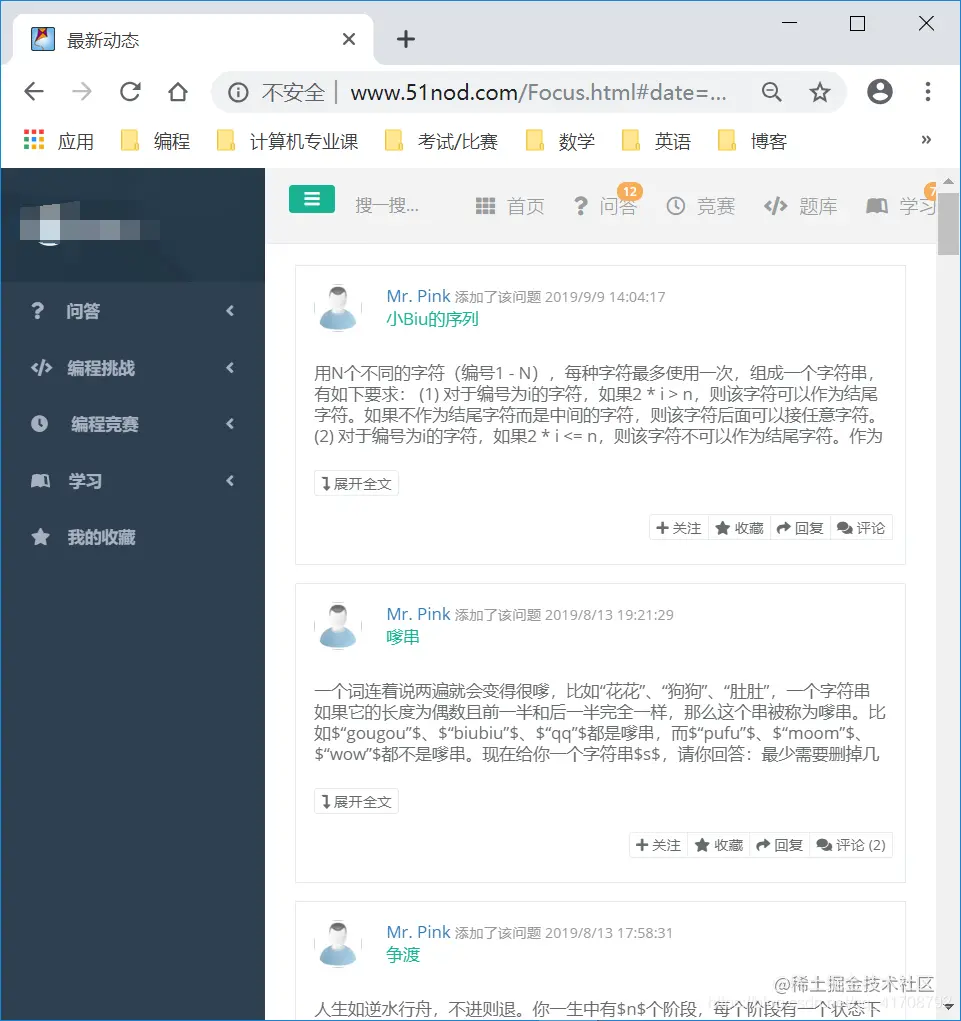The height and width of the screenshot is (1021, 961).
Task: Click the 题库 code icon in top bar
Action: [775, 206]
